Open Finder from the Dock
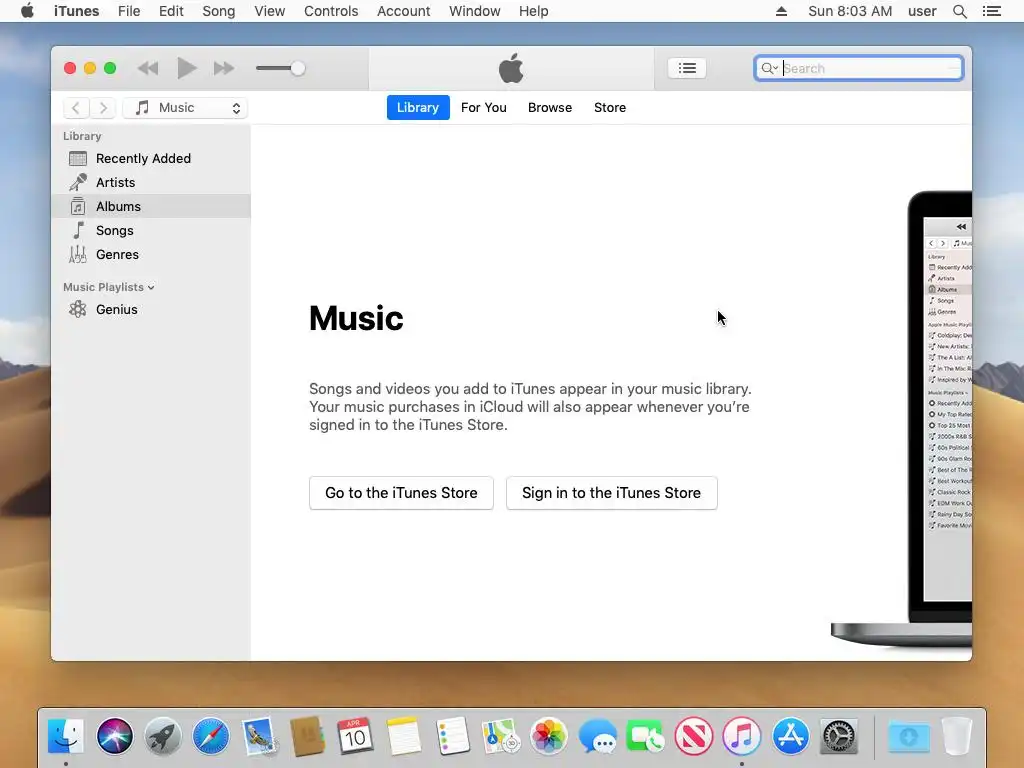 click(66, 736)
